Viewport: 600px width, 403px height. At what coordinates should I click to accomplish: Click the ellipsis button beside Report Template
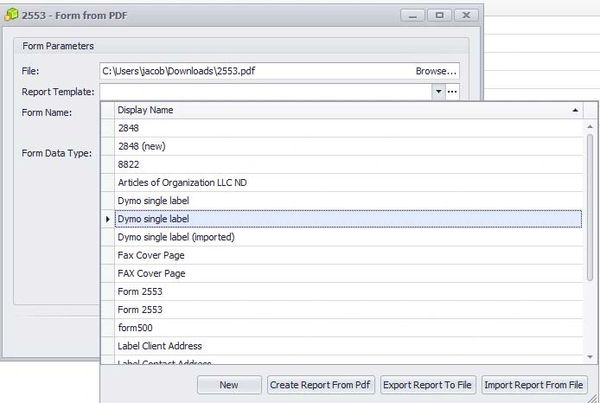click(452, 92)
